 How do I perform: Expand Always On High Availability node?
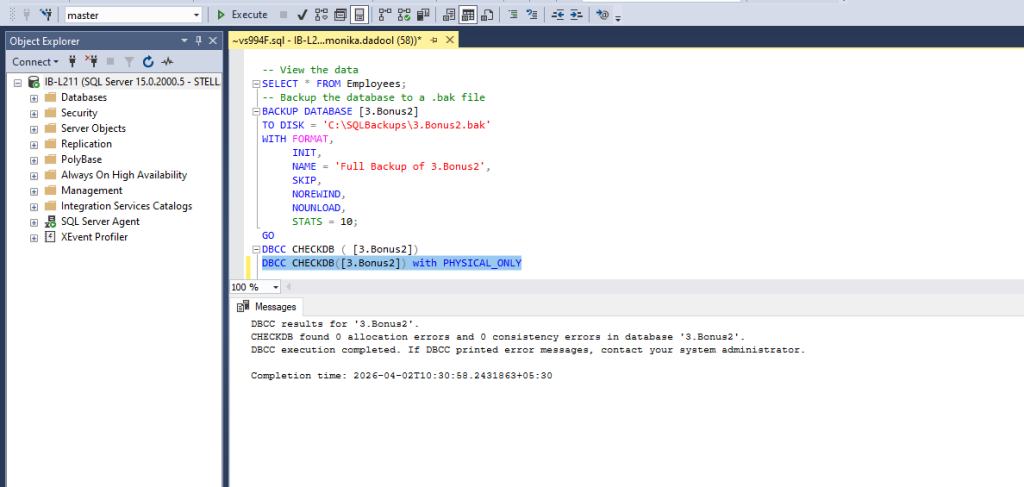pyautogui.click(x=33, y=175)
